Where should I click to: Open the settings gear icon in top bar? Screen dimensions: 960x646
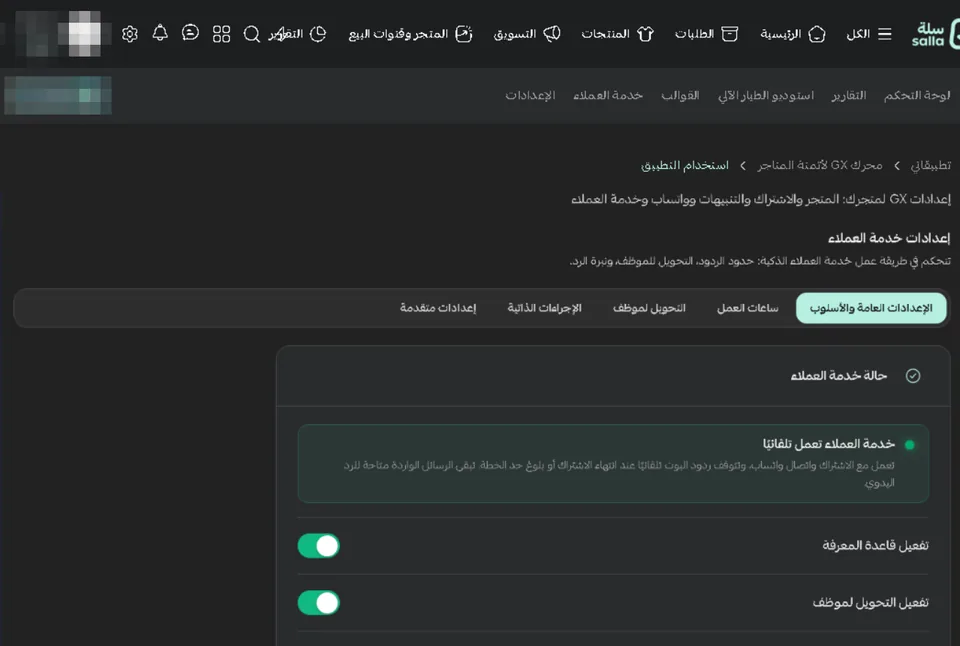(x=130, y=34)
